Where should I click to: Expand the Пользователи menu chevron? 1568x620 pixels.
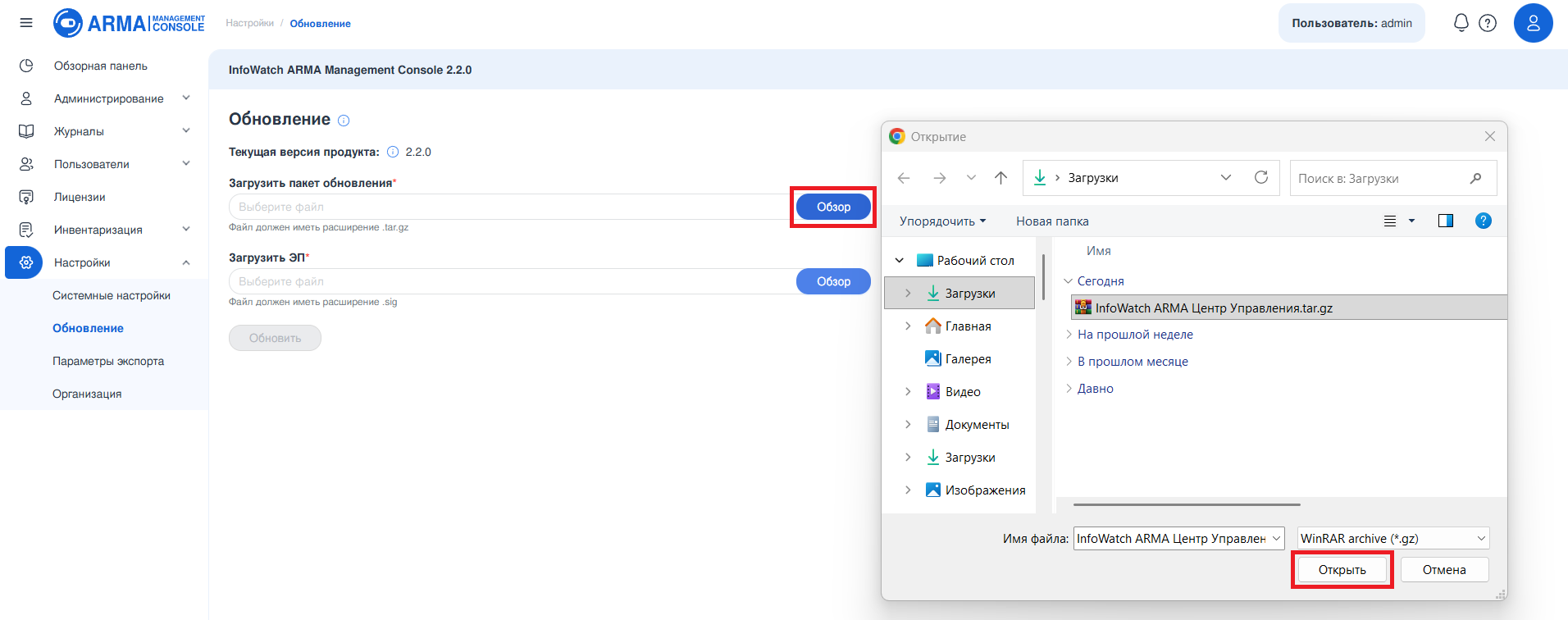pos(186,163)
